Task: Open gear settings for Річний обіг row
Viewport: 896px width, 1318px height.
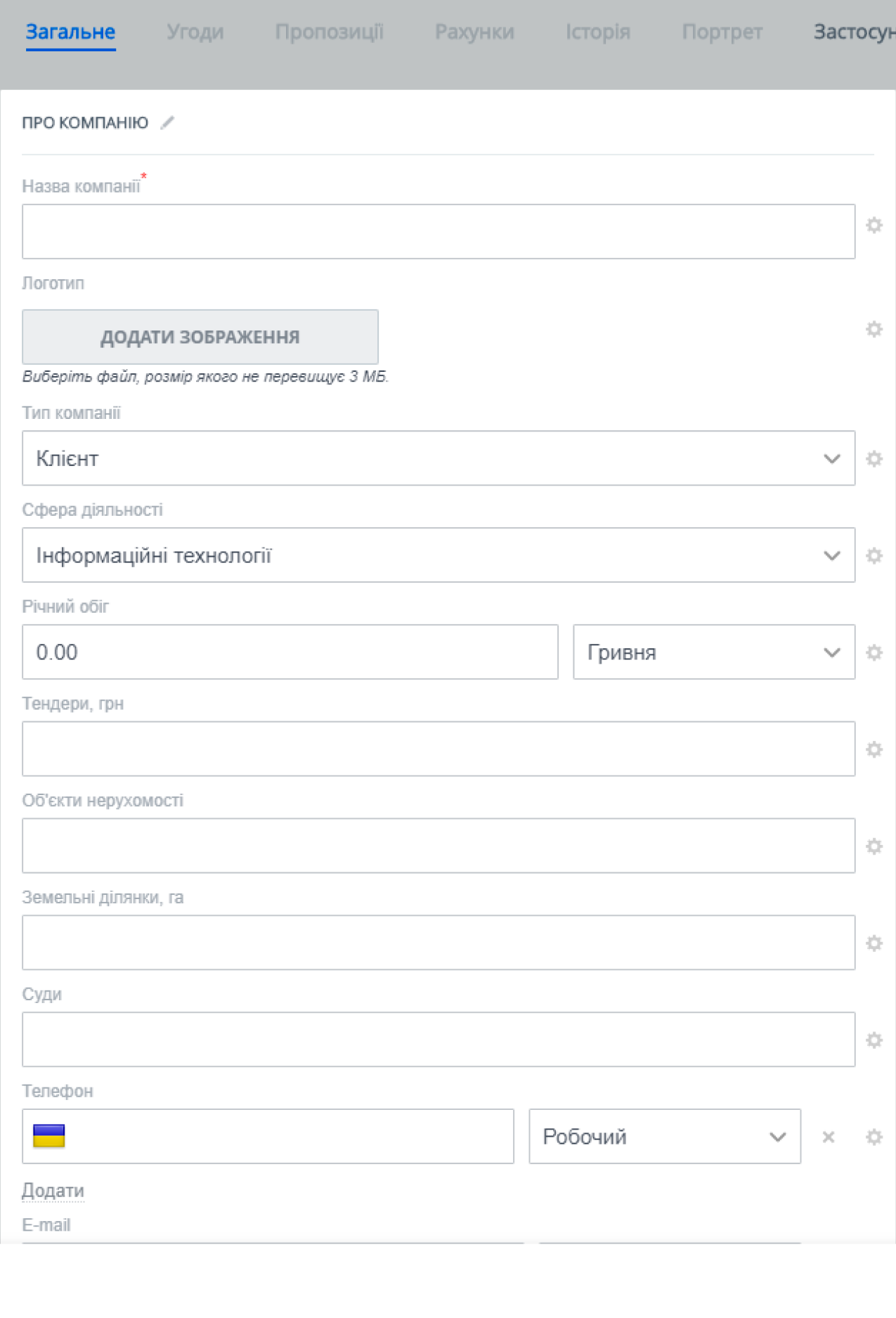Action: pyautogui.click(x=874, y=652)
